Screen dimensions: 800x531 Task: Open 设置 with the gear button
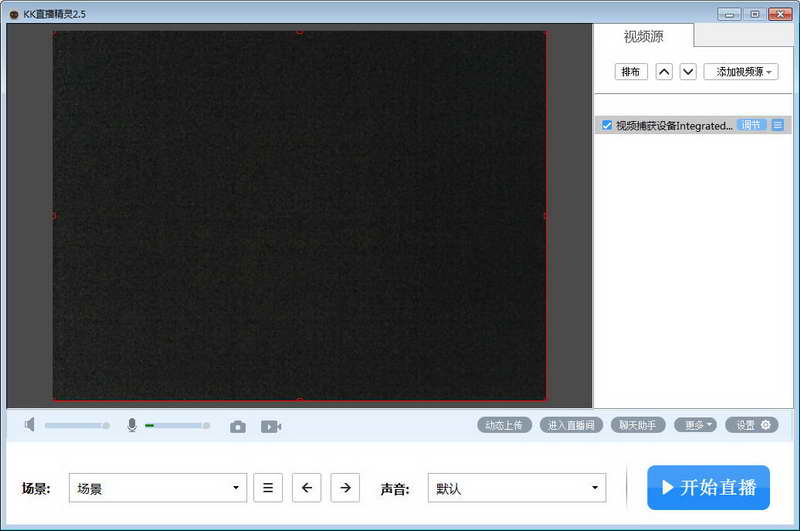pyautogui.click(x=752, y=425)
